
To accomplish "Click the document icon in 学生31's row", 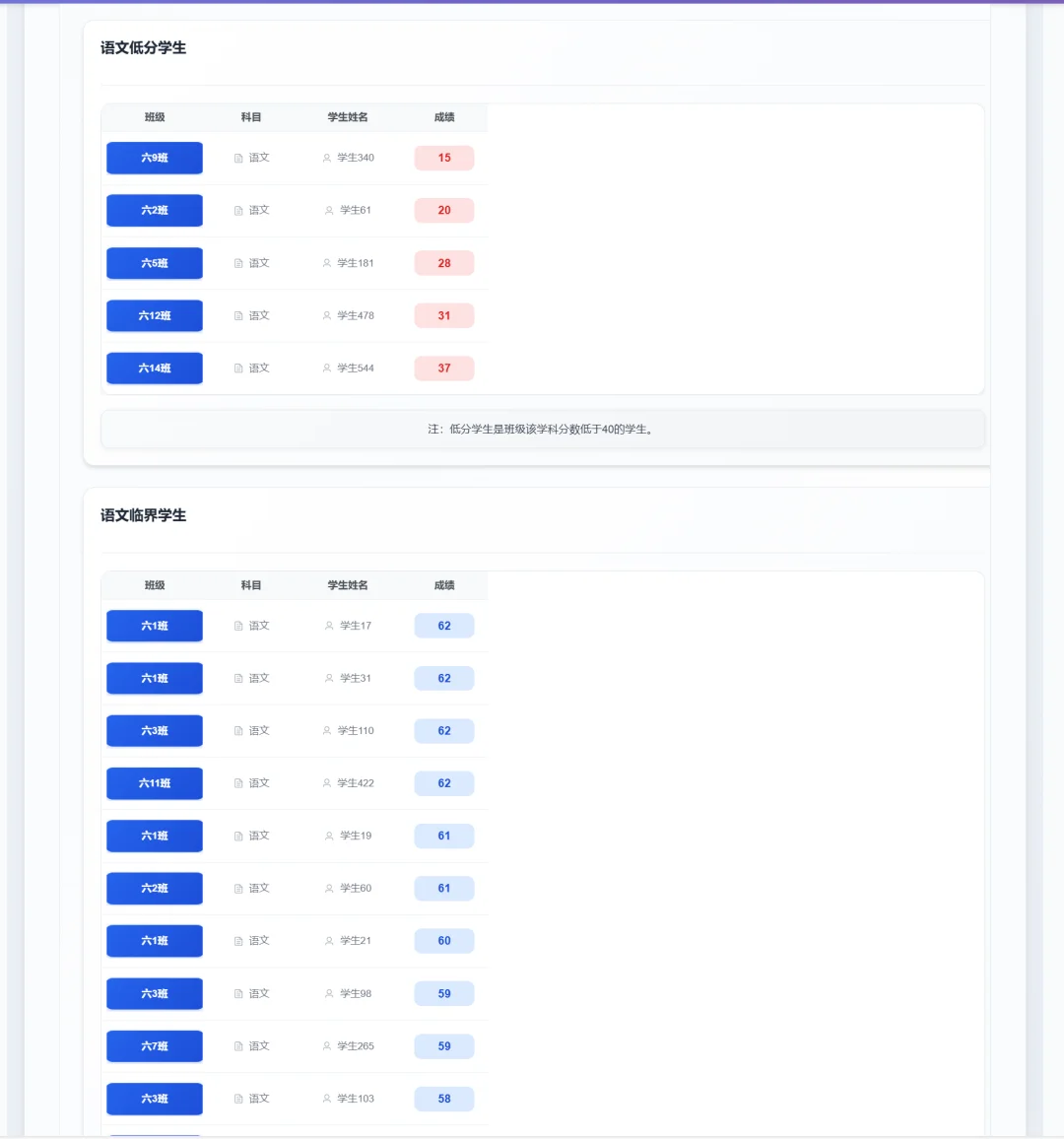I will (238, 679).
